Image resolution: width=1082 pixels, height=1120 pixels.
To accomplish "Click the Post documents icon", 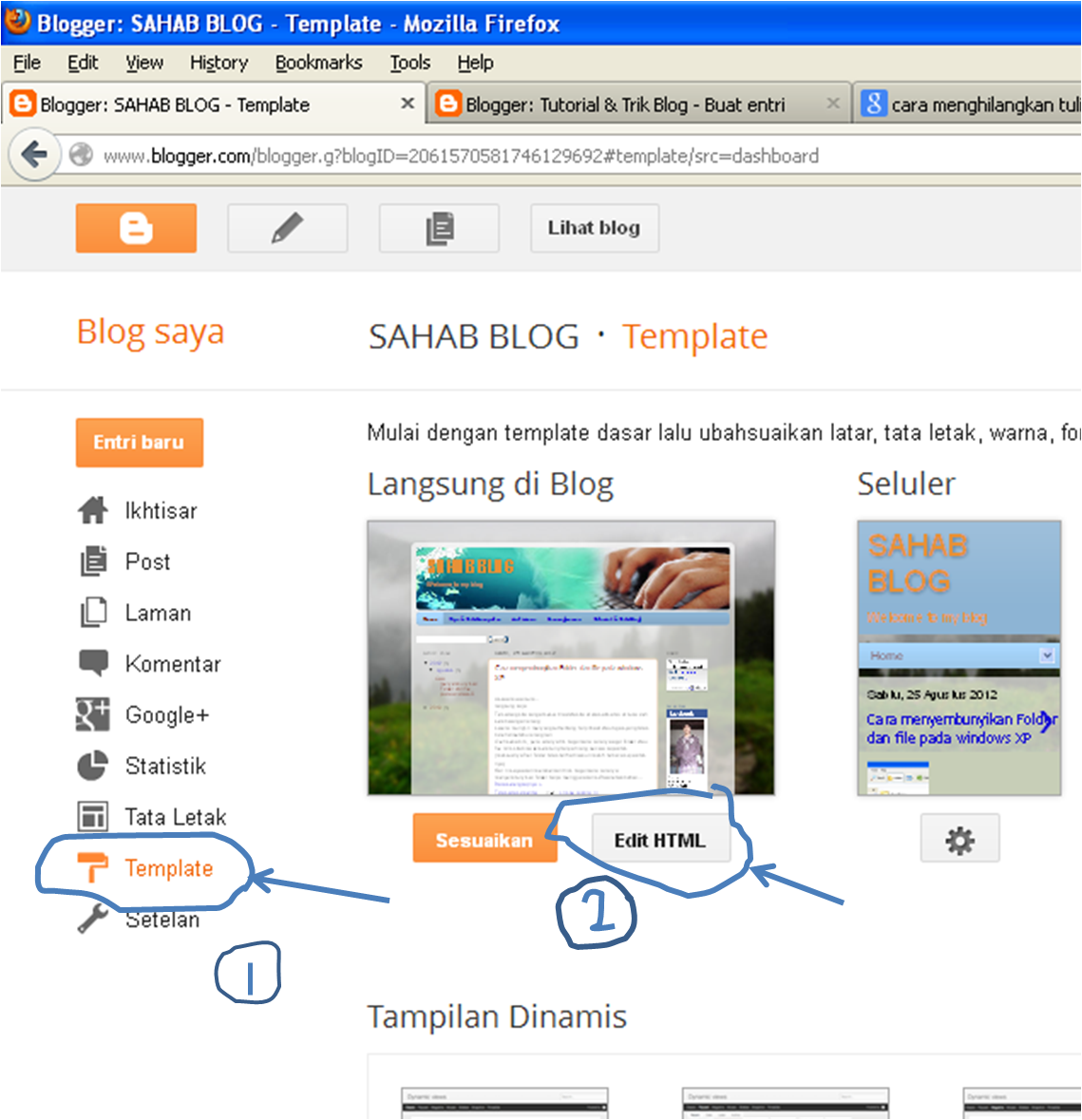I will click(93, 561).
